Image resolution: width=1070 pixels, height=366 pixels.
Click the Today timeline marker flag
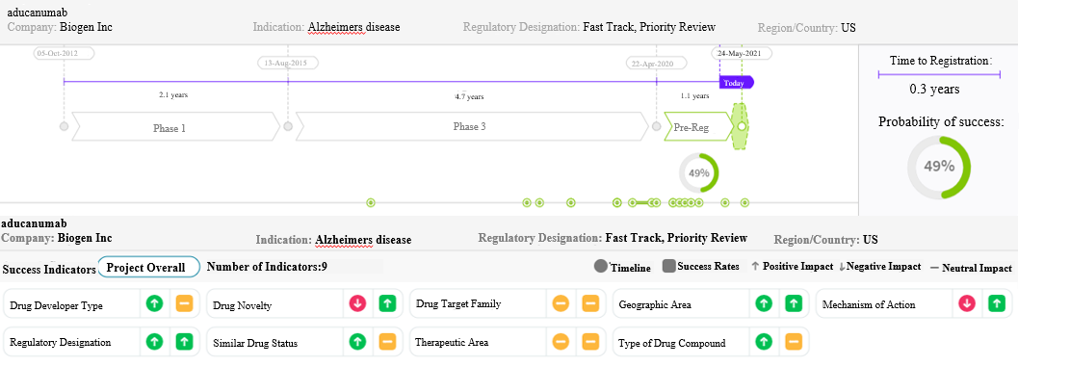click(736, 83)
